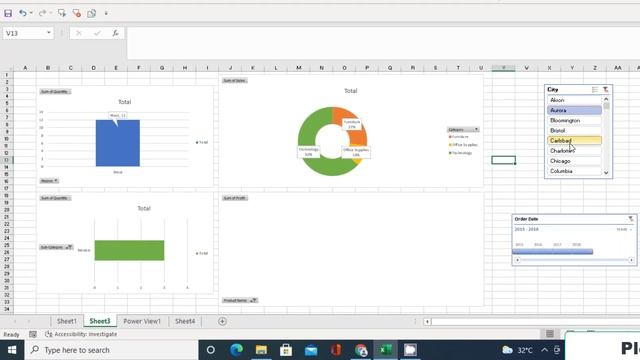Select Carlsbad in the City slicer

point(574,140)
